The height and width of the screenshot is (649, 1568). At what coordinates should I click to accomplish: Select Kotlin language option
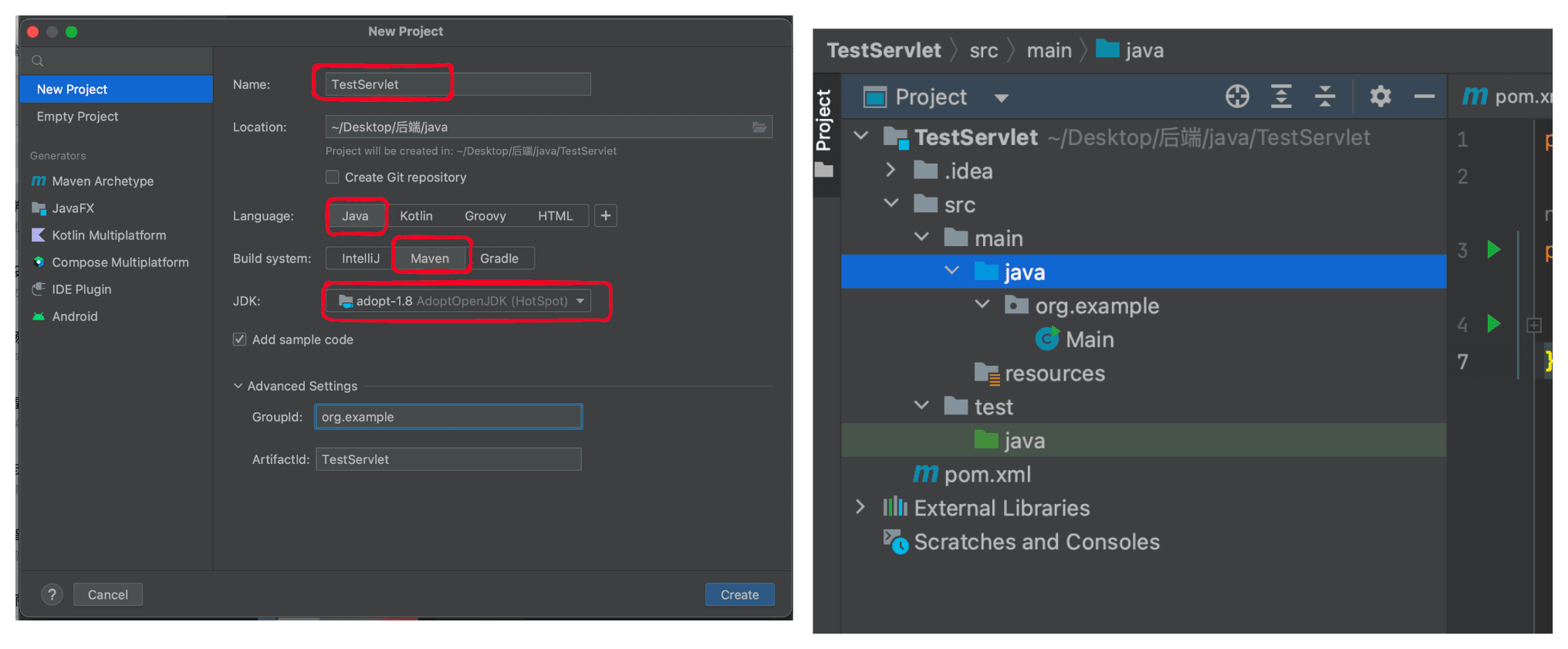click(x=416, y=216)
